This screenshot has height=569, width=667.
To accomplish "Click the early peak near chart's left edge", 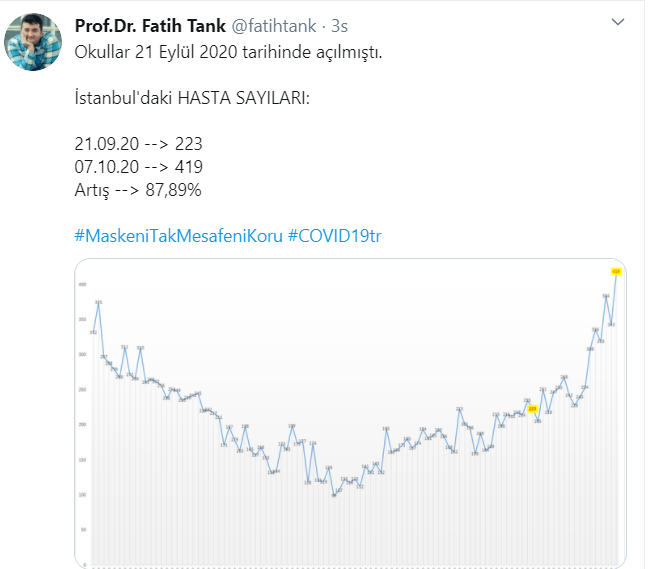I will [x=98, y=302].
